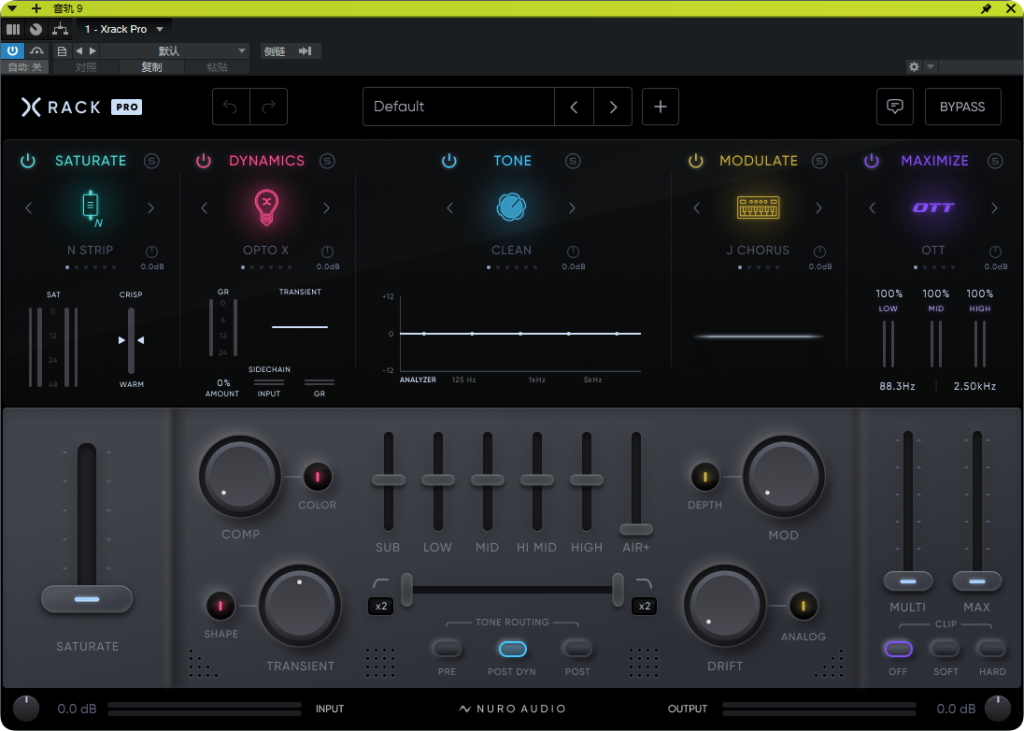The image size is (1024, 731).
Task: Set clip mode to HARD
Action: [991, 649]
